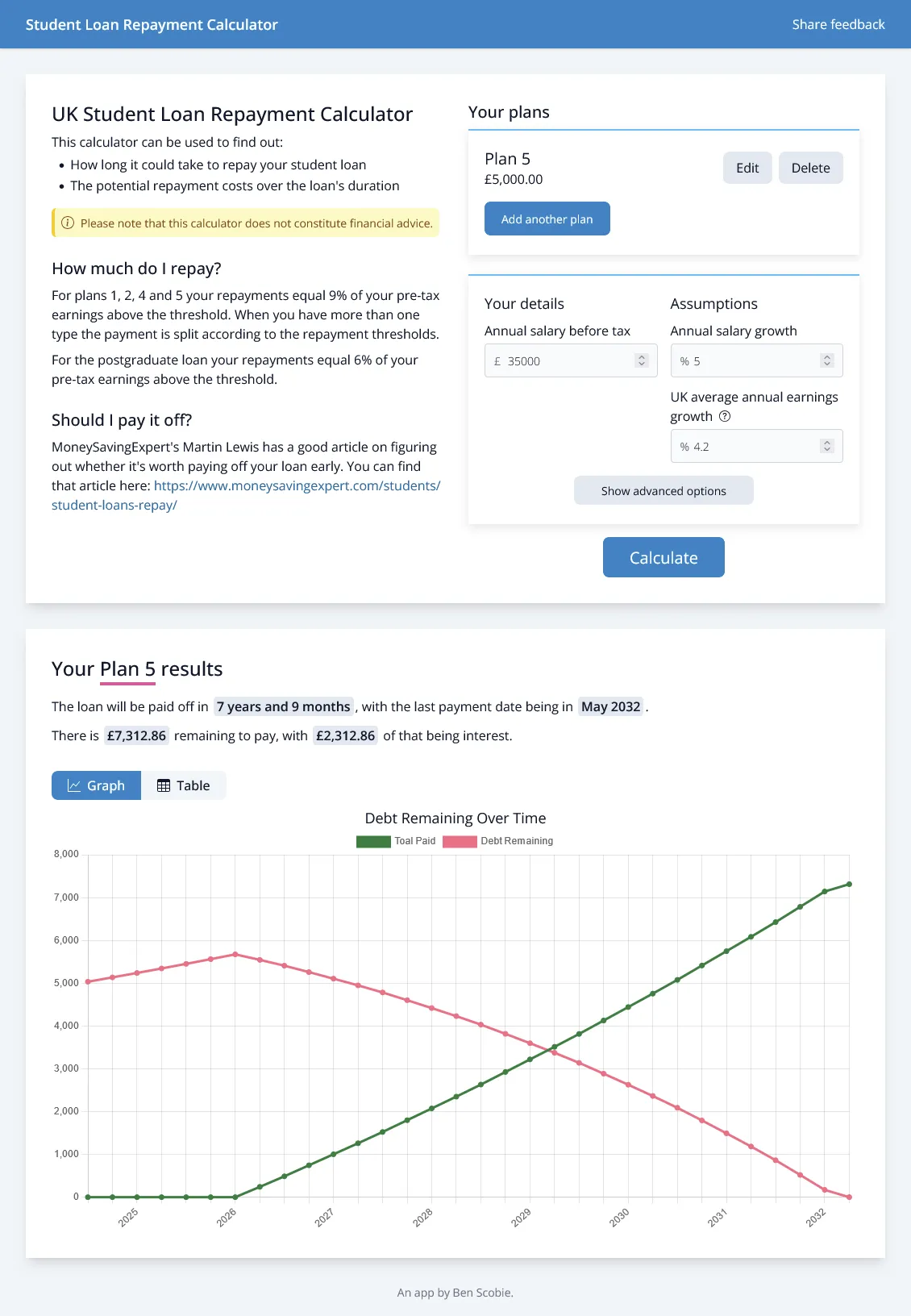911x1316 pixels.
Task: Click the info icon in the yellow notice
Action: pos(69,223)
